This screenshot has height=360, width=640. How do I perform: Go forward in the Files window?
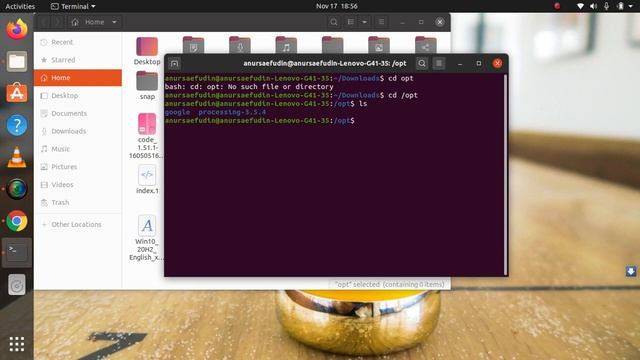pyautogui.click(x=58, y=22)
